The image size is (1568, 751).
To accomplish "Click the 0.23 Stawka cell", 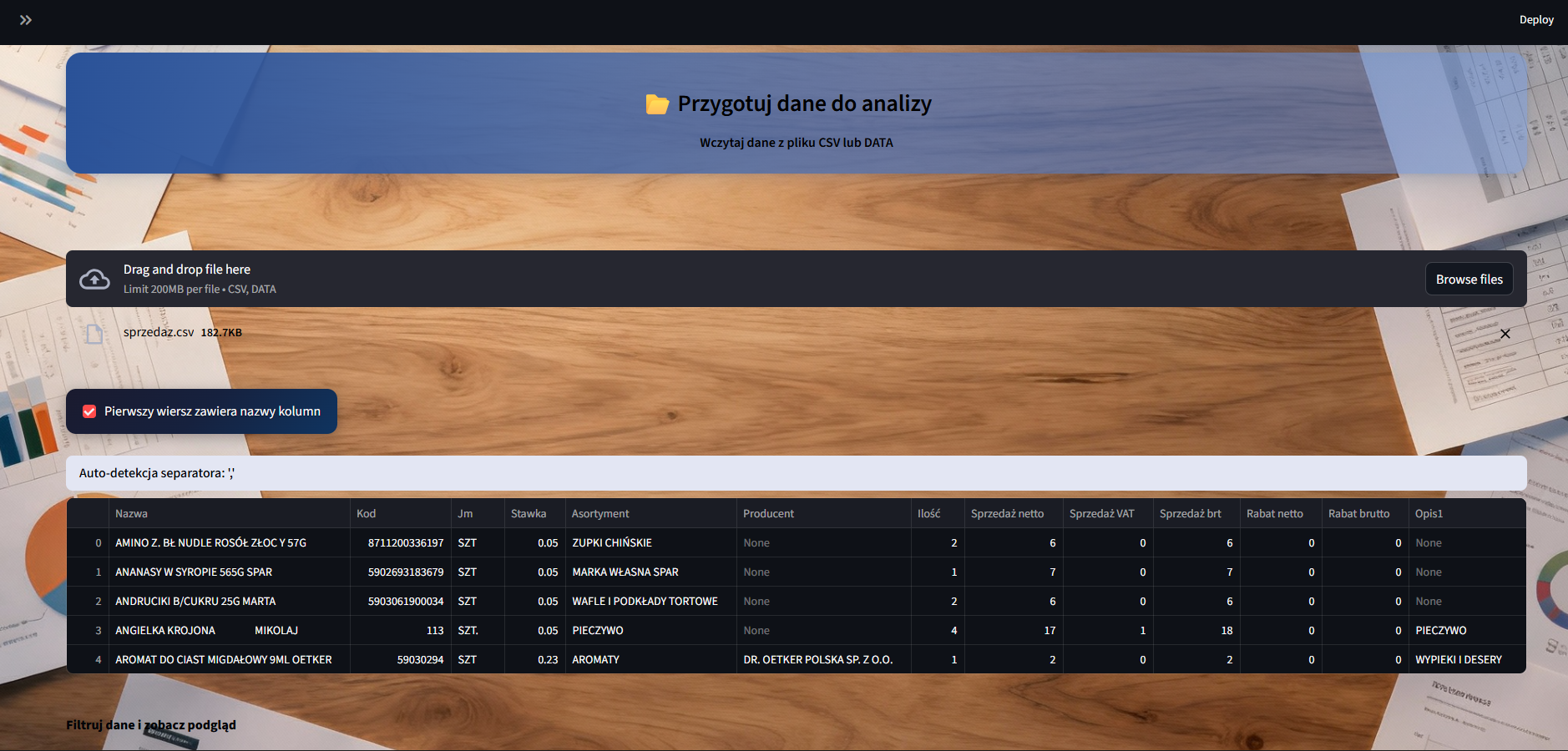I will (x=534, y=659).
